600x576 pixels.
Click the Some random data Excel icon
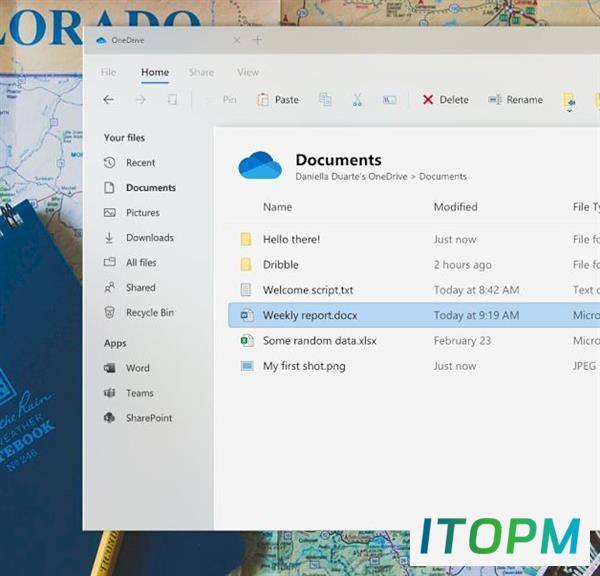click(247, 340)
